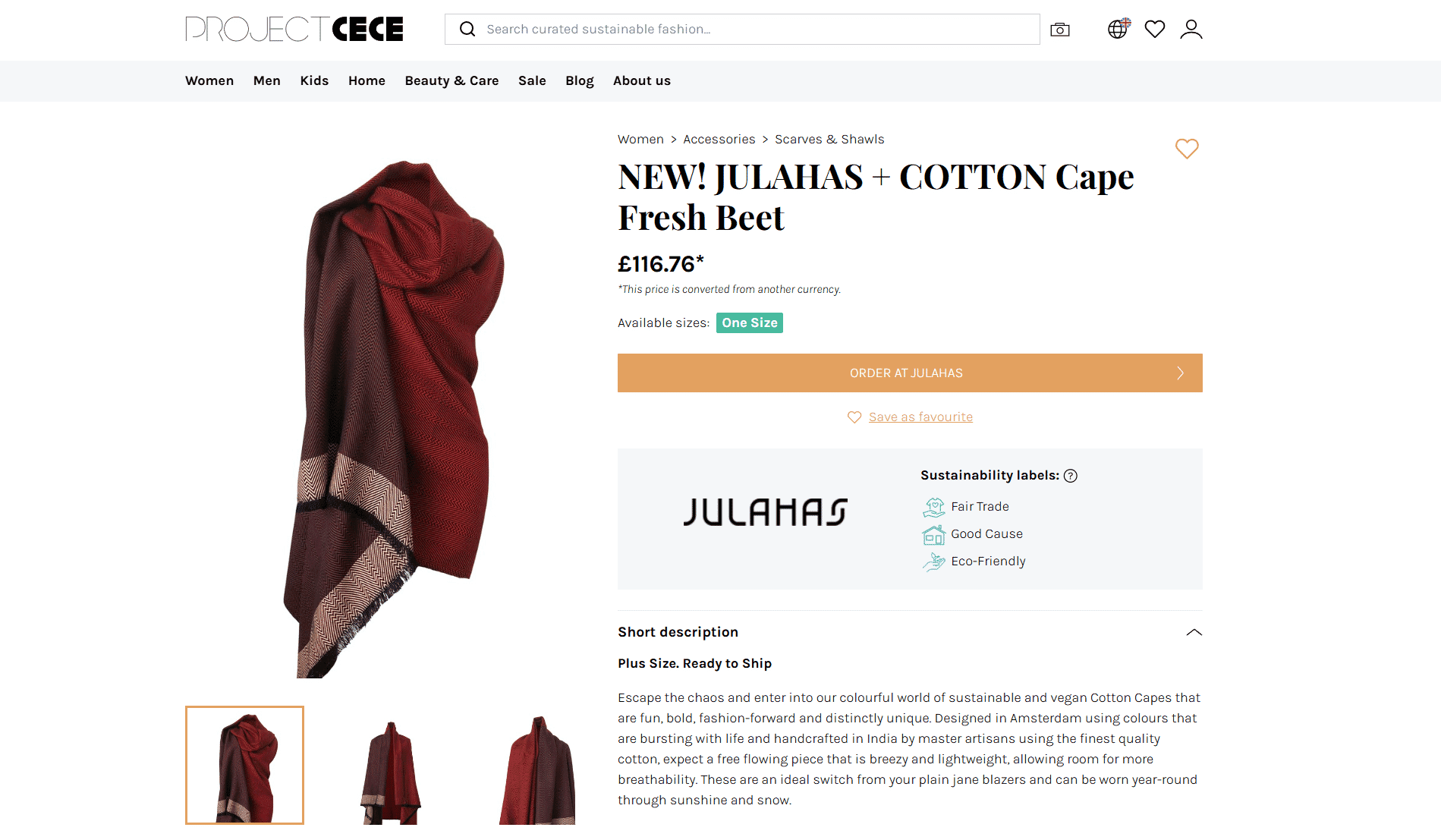Screen dimensions: 1441x840
Task: Click the Project Cece logo
Action: coord(294,29)
